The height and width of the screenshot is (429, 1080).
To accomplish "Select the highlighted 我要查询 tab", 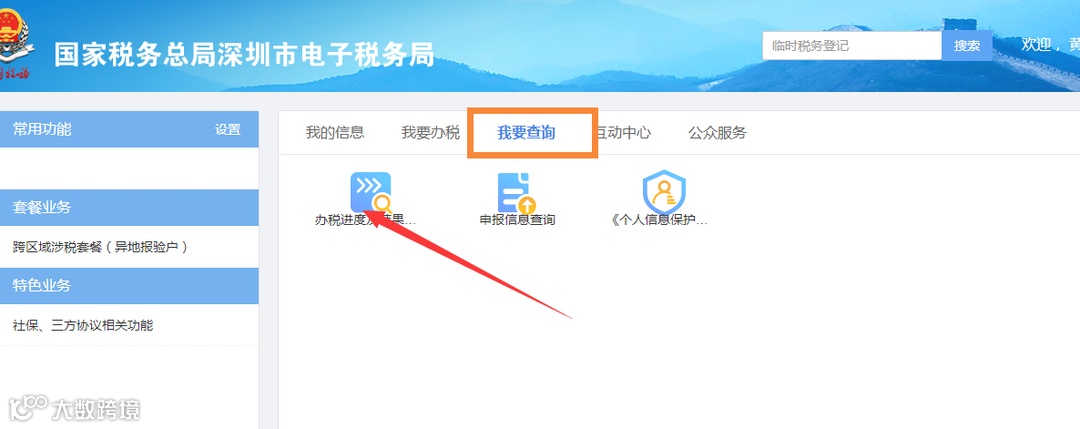I will (526, 132).
